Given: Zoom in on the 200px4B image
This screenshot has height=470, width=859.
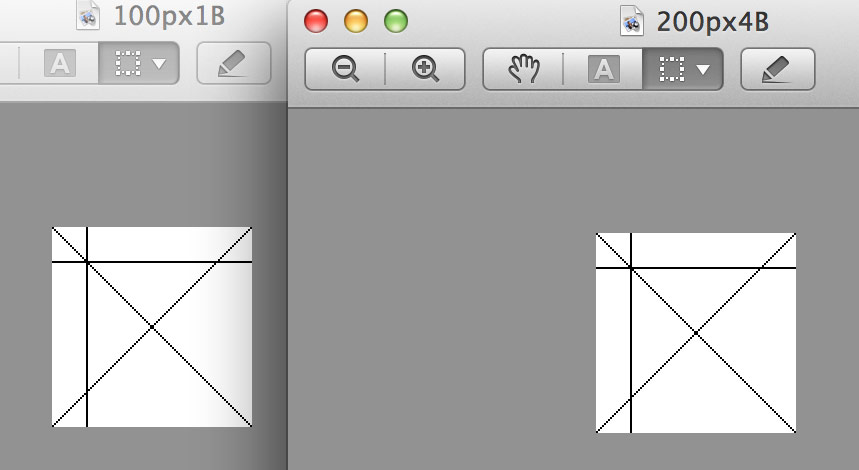Looking at the screenshot, I should [425, 69].
